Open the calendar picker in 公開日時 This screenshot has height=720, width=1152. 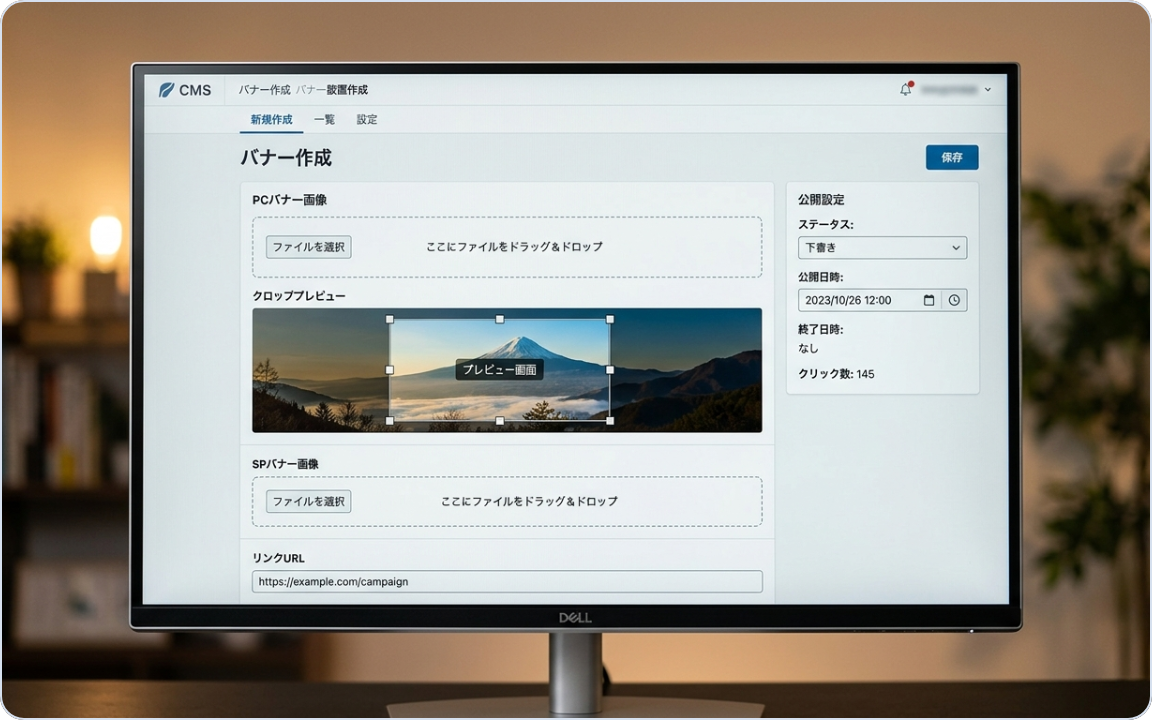(x=929, y=300)
